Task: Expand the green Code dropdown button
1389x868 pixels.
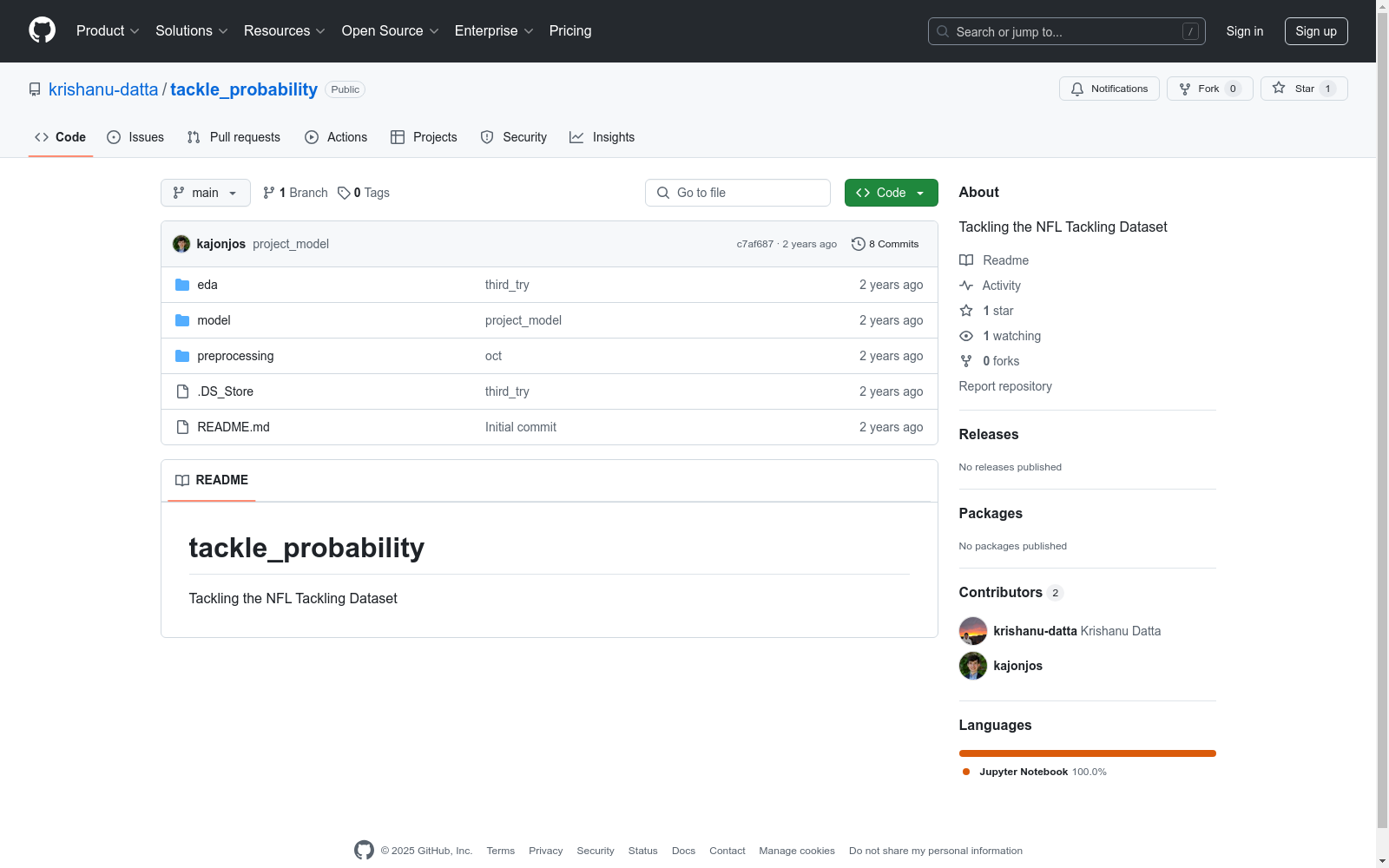Action: [x=892, y=193]
